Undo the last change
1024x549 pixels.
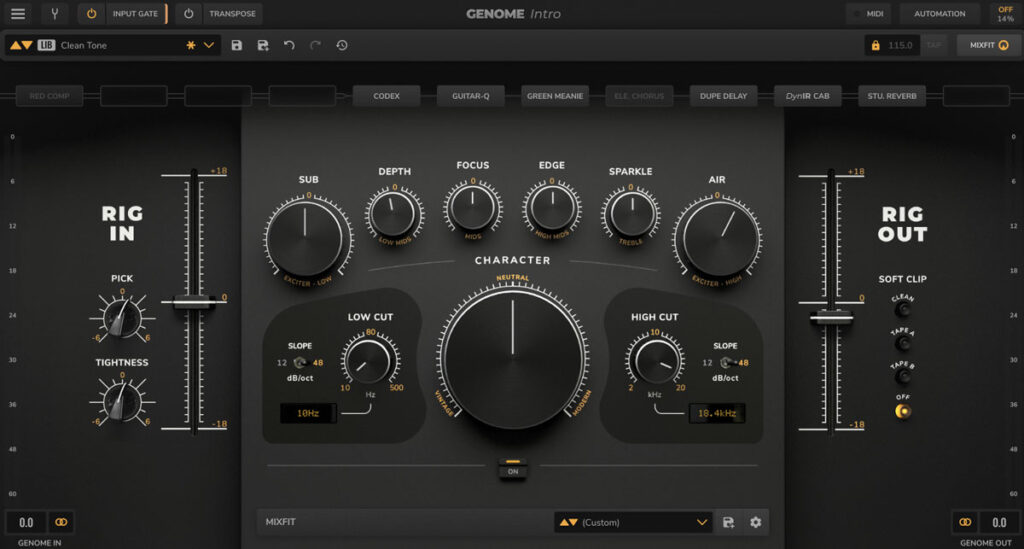click(x=289, y=45)
